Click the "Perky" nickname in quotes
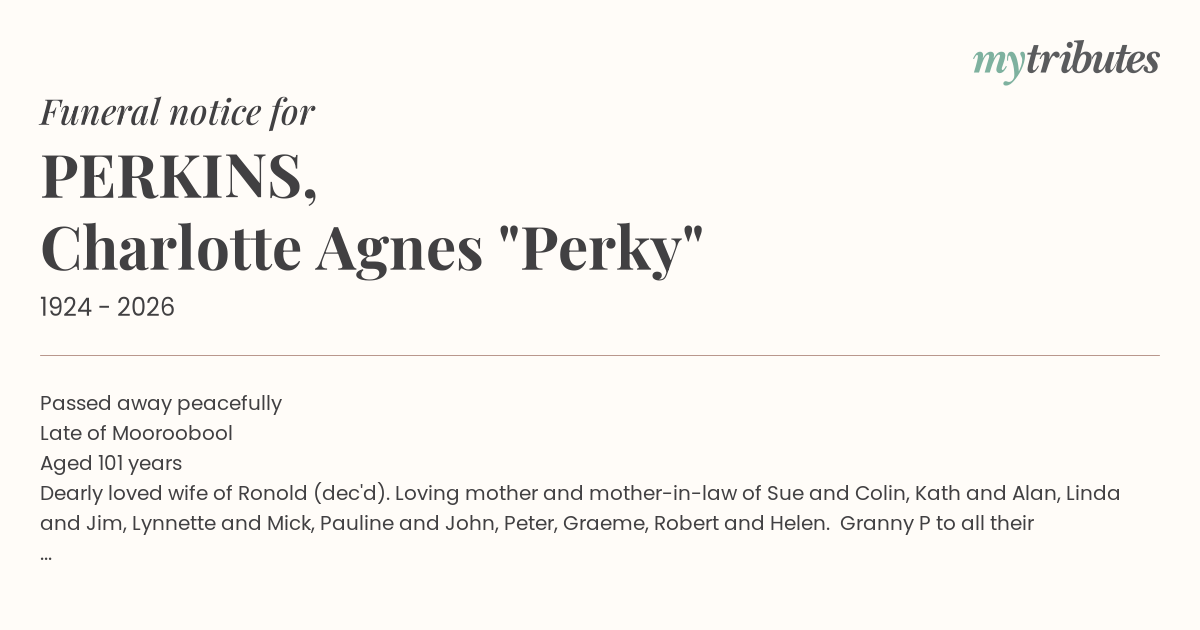The height and width of the screenshot is (630, 1200). [x=602, y=249]
